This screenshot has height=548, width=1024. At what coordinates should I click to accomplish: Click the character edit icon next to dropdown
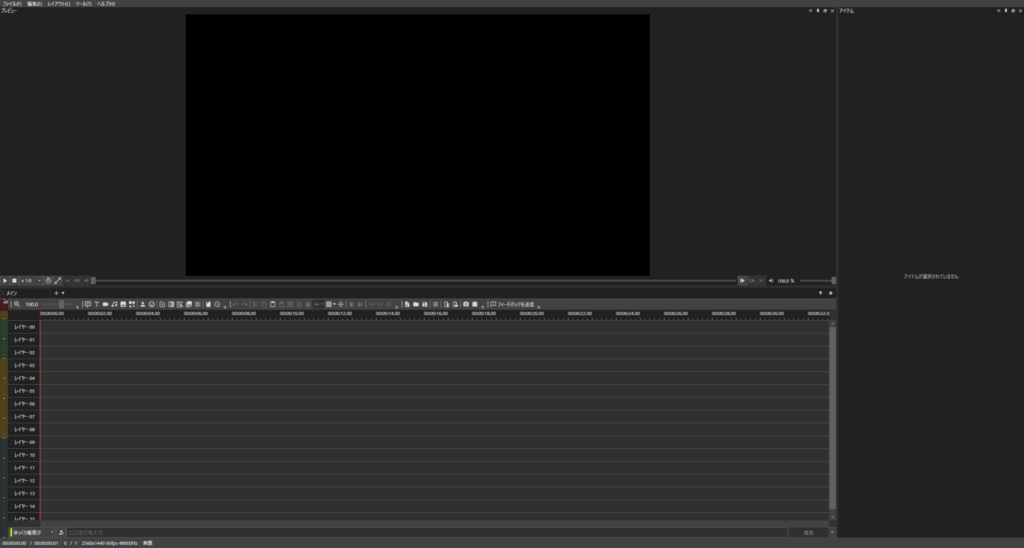(x=61, y=533)
